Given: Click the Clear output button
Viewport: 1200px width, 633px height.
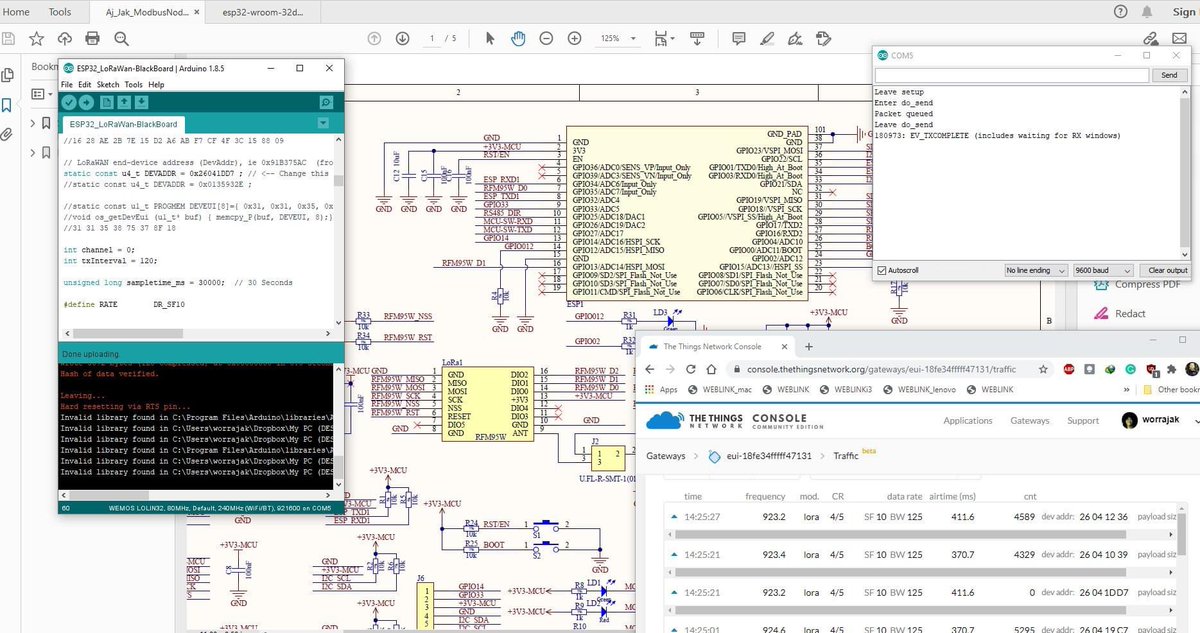Looking at the screenshot, I should [1165, 271].
